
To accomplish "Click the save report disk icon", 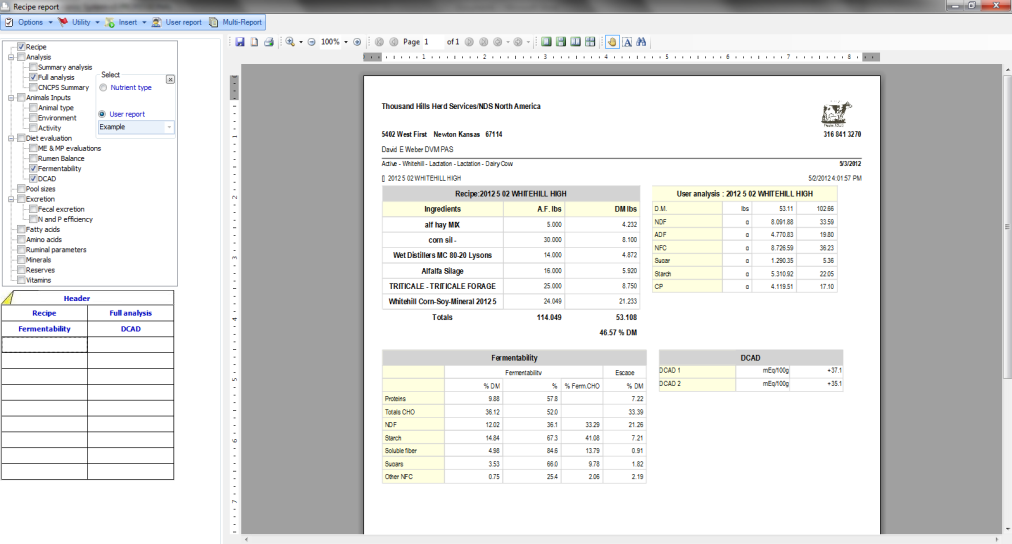I will tap(240, 42).
